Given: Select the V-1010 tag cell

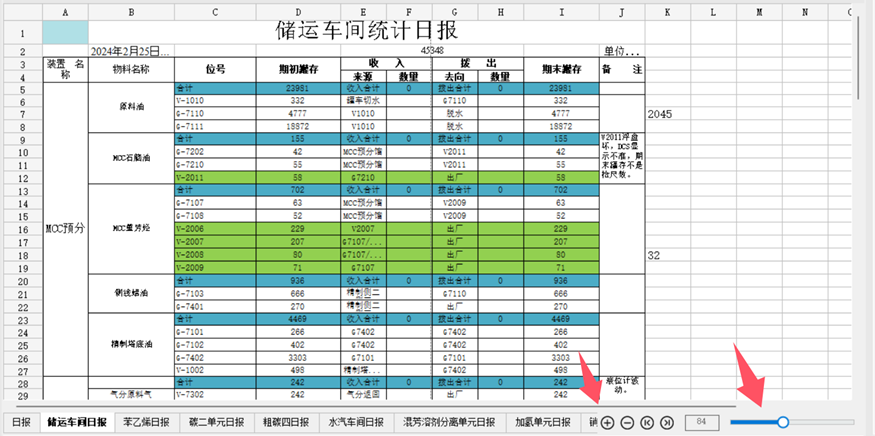Looking at the screenshot, I should coord(215,100).
